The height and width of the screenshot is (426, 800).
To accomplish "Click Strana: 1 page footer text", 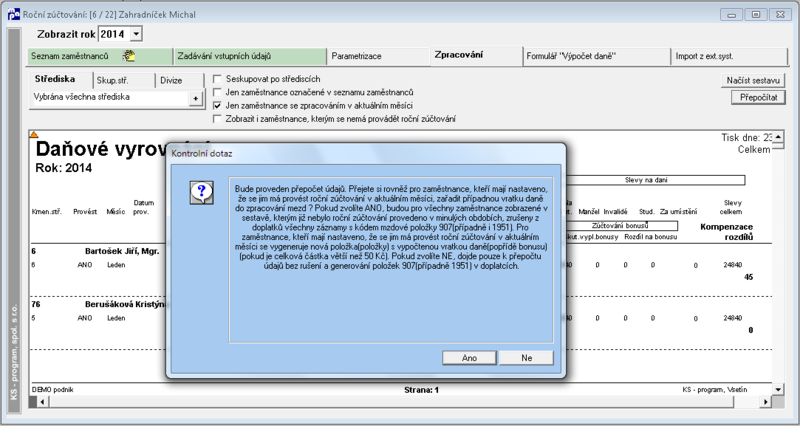I will (x=421, y=390).
